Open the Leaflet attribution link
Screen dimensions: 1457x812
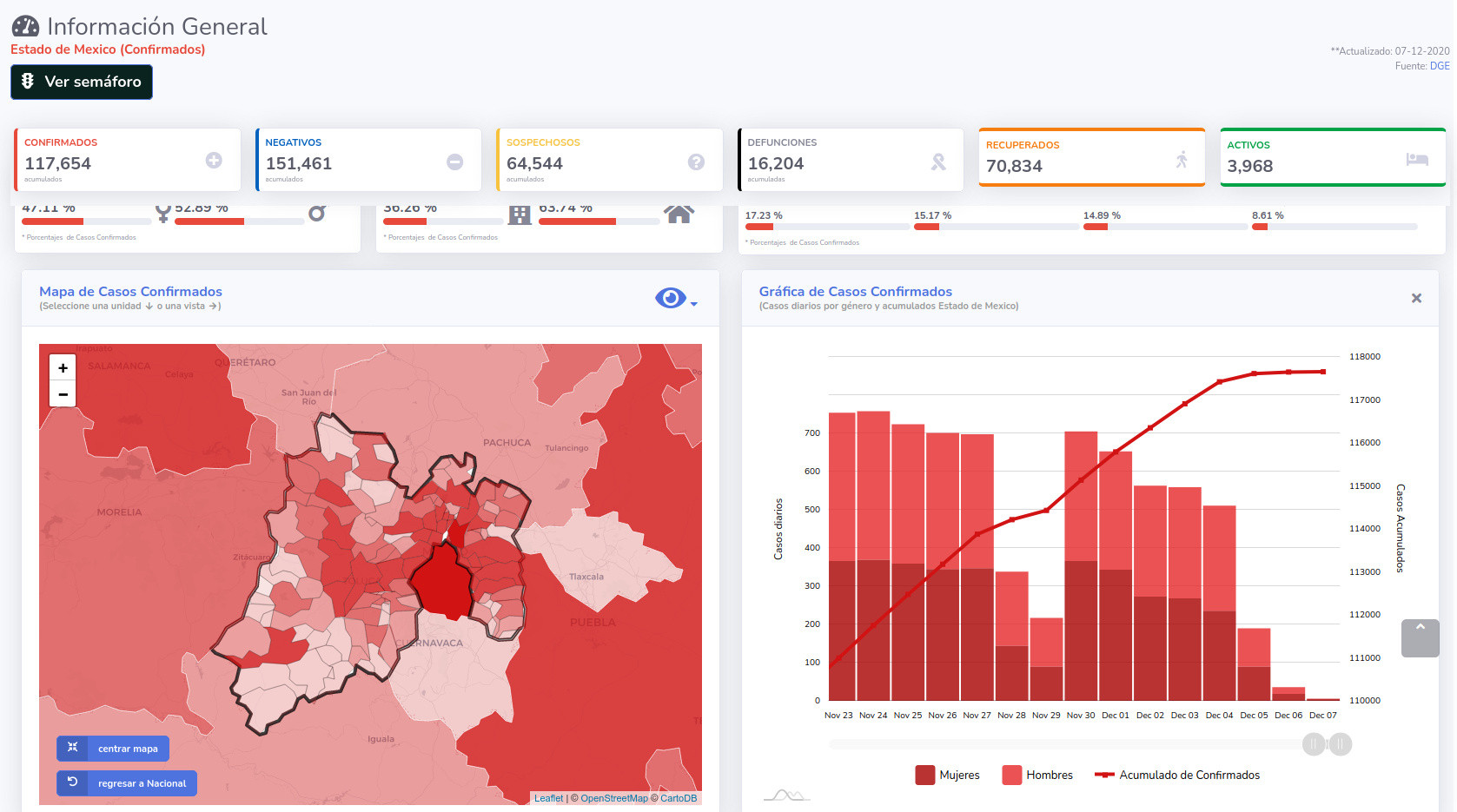pos(548,798)
